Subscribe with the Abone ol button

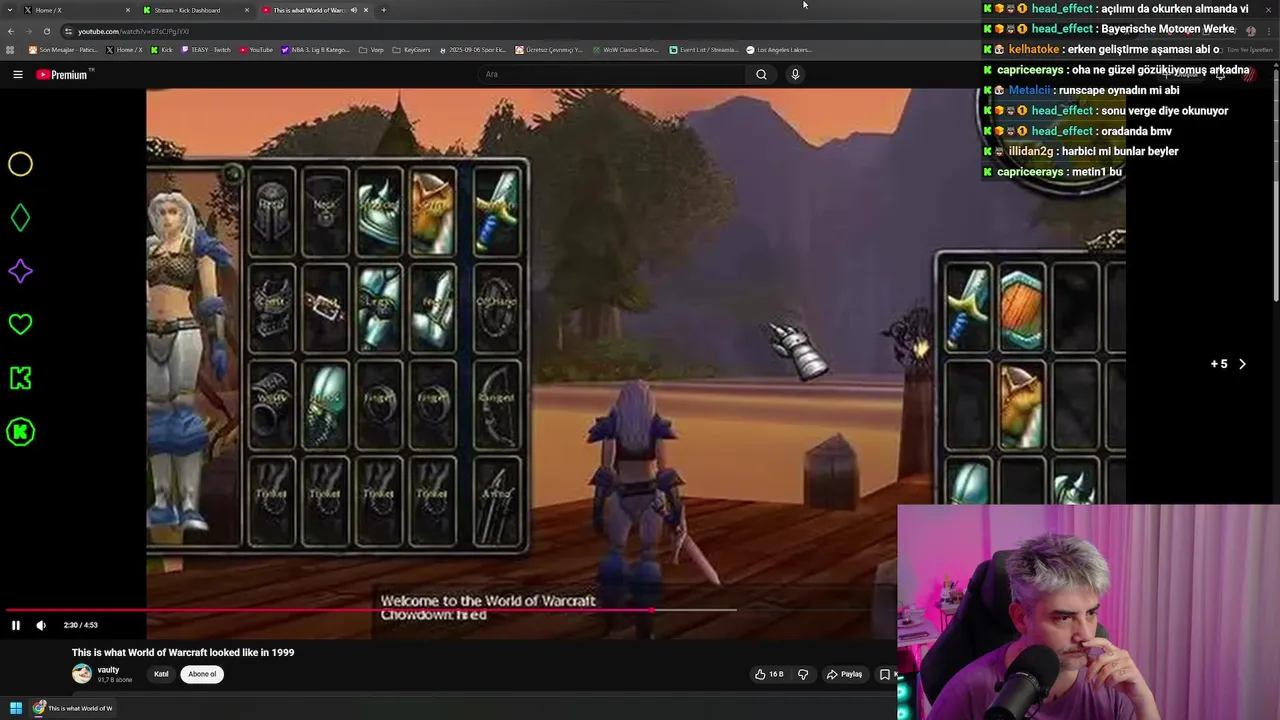(x=202, y=674)
